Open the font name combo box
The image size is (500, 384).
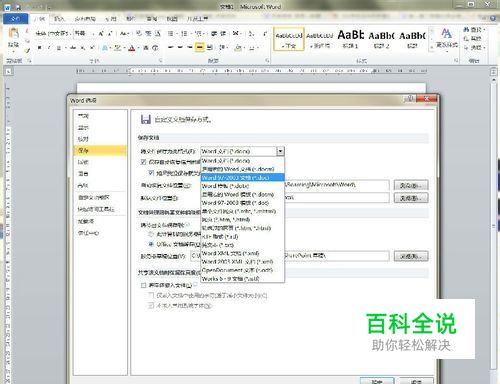(x=53, y=33)
